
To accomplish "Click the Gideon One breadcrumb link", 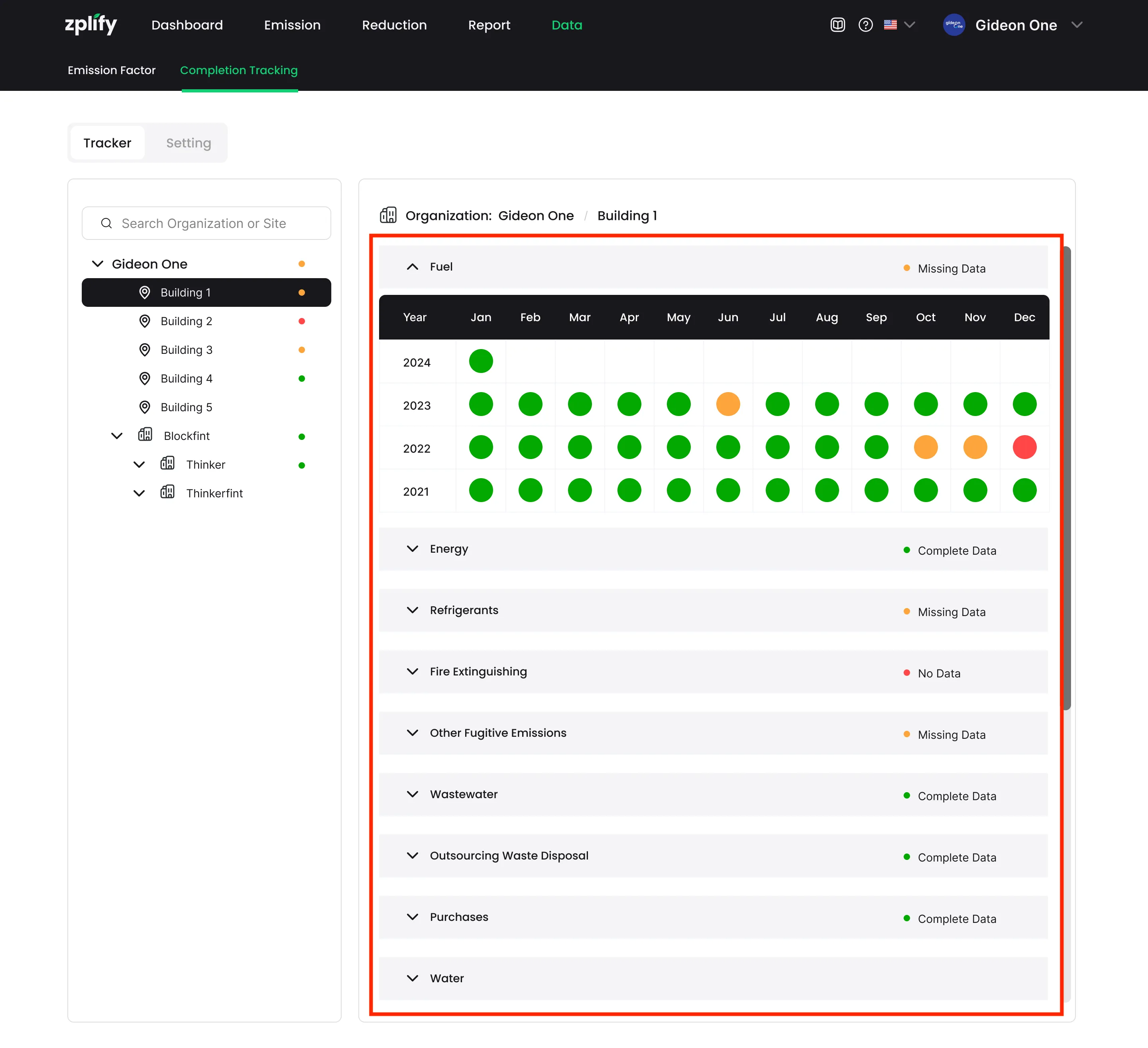I will 535,216.
